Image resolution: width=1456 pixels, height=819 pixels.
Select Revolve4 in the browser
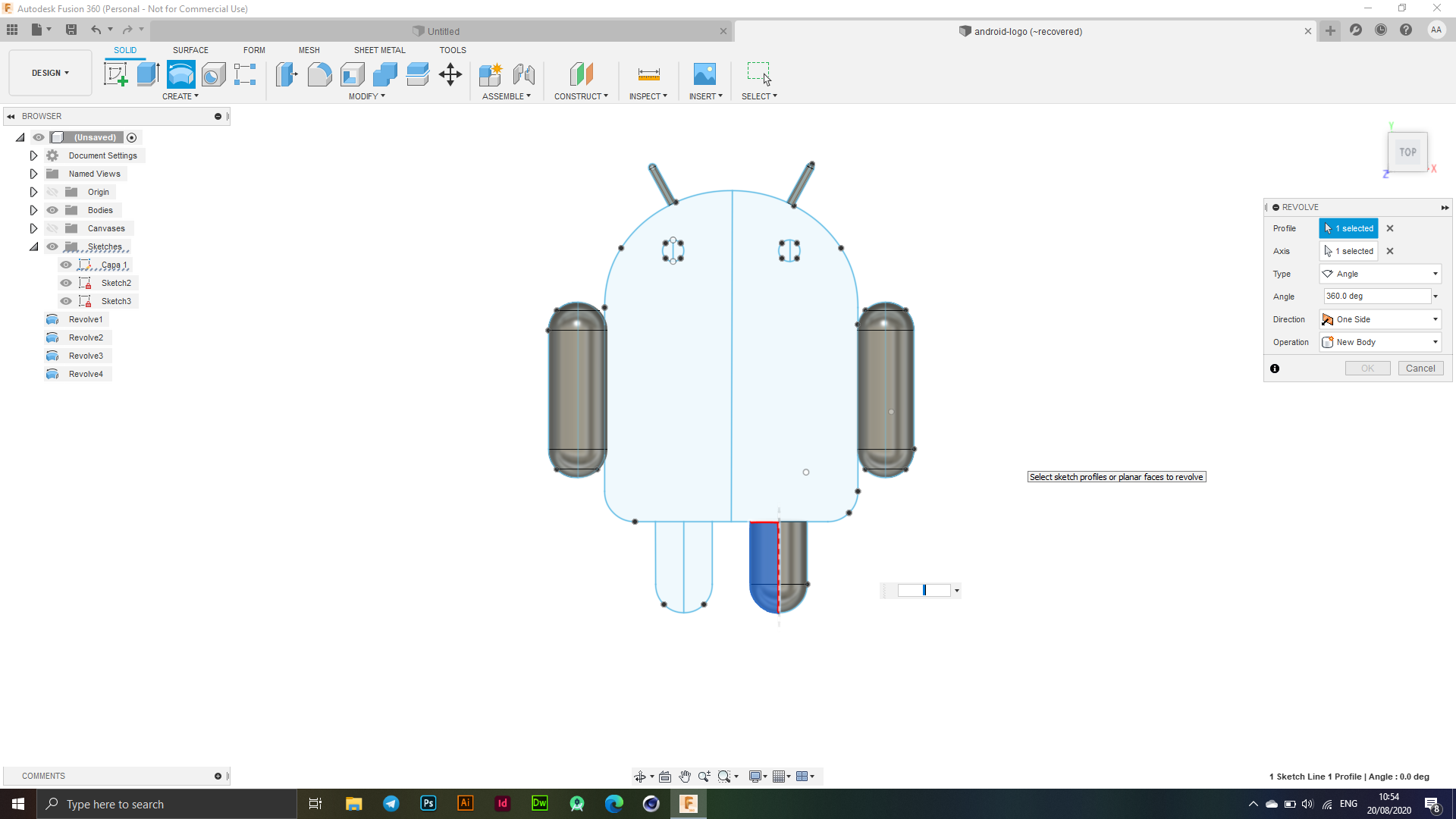coord(86,374)
